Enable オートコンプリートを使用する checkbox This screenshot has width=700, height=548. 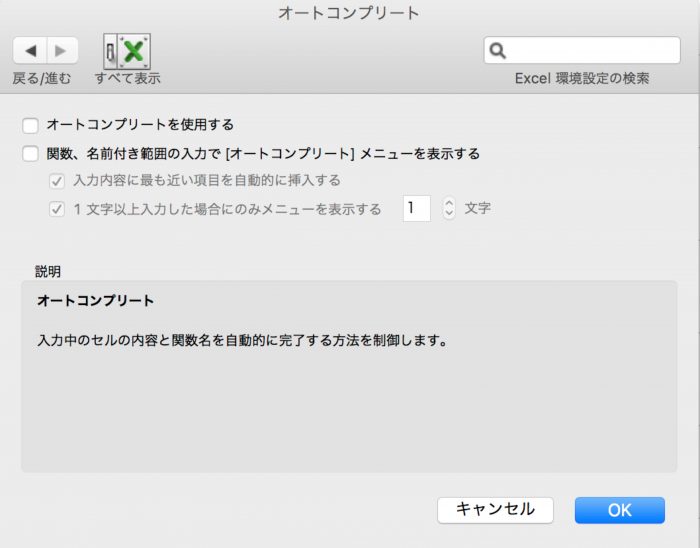coord(30,125)
